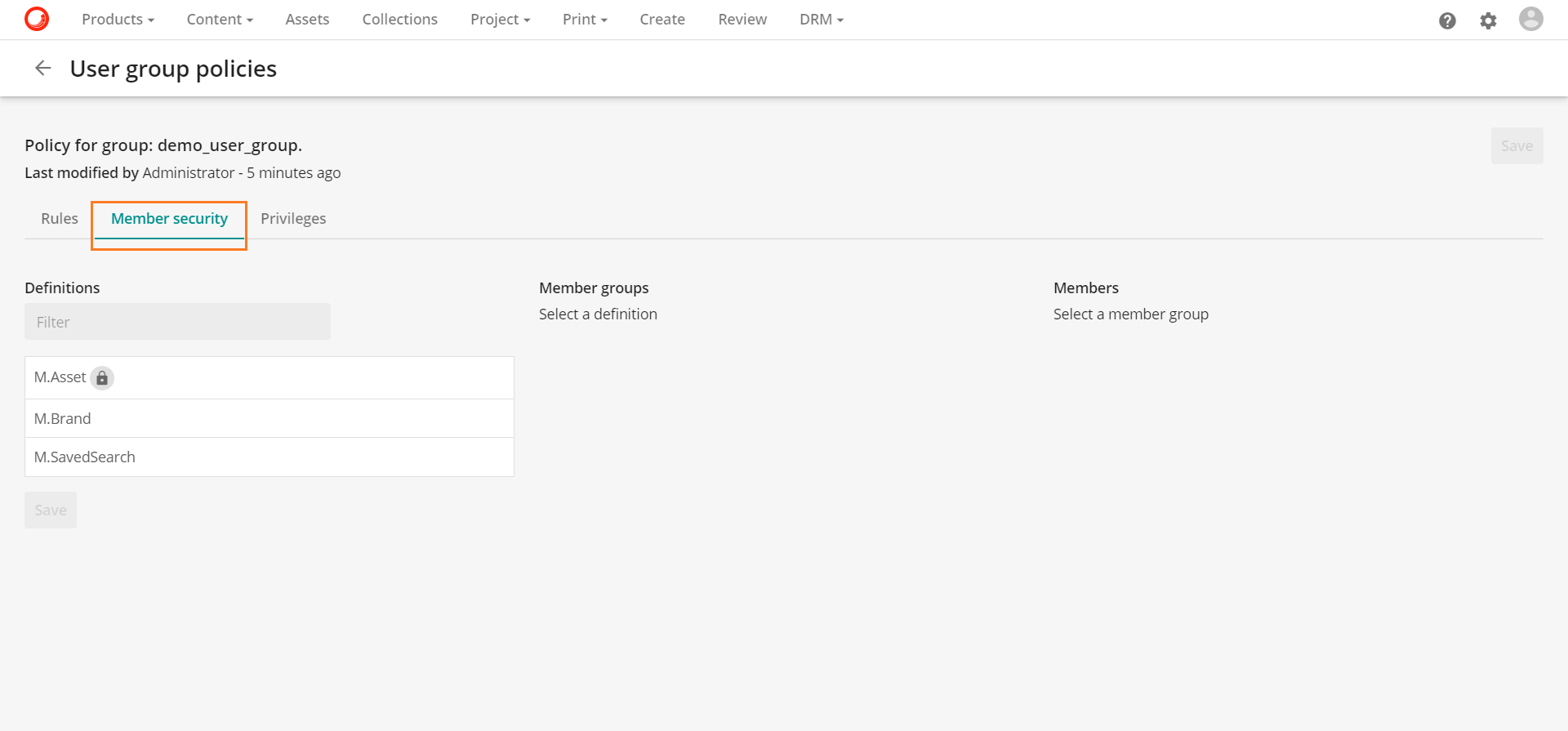Viewport: 1568px width, 731px height.
Task: Click the Save button below definitions list
Action: (x=51, y=510)
